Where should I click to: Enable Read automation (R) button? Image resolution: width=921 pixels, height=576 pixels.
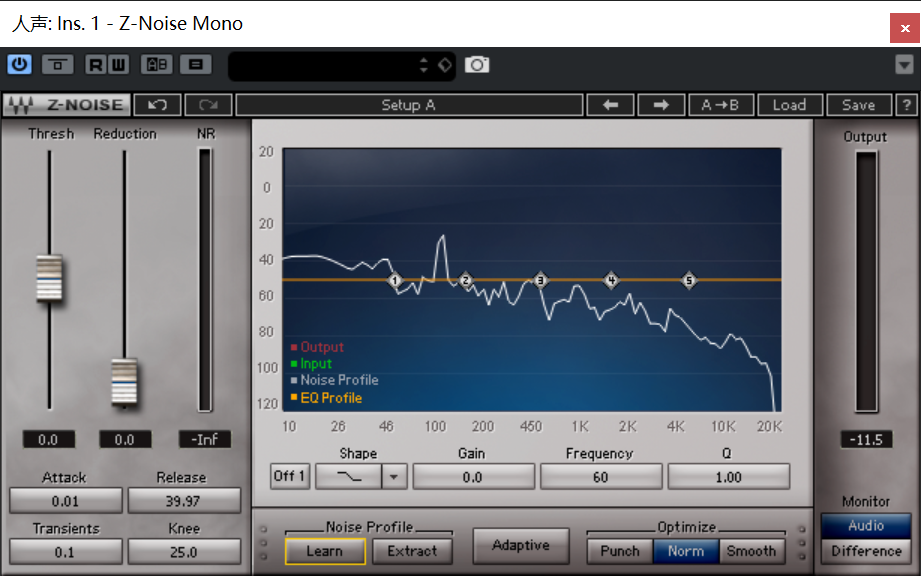[95, 64]
